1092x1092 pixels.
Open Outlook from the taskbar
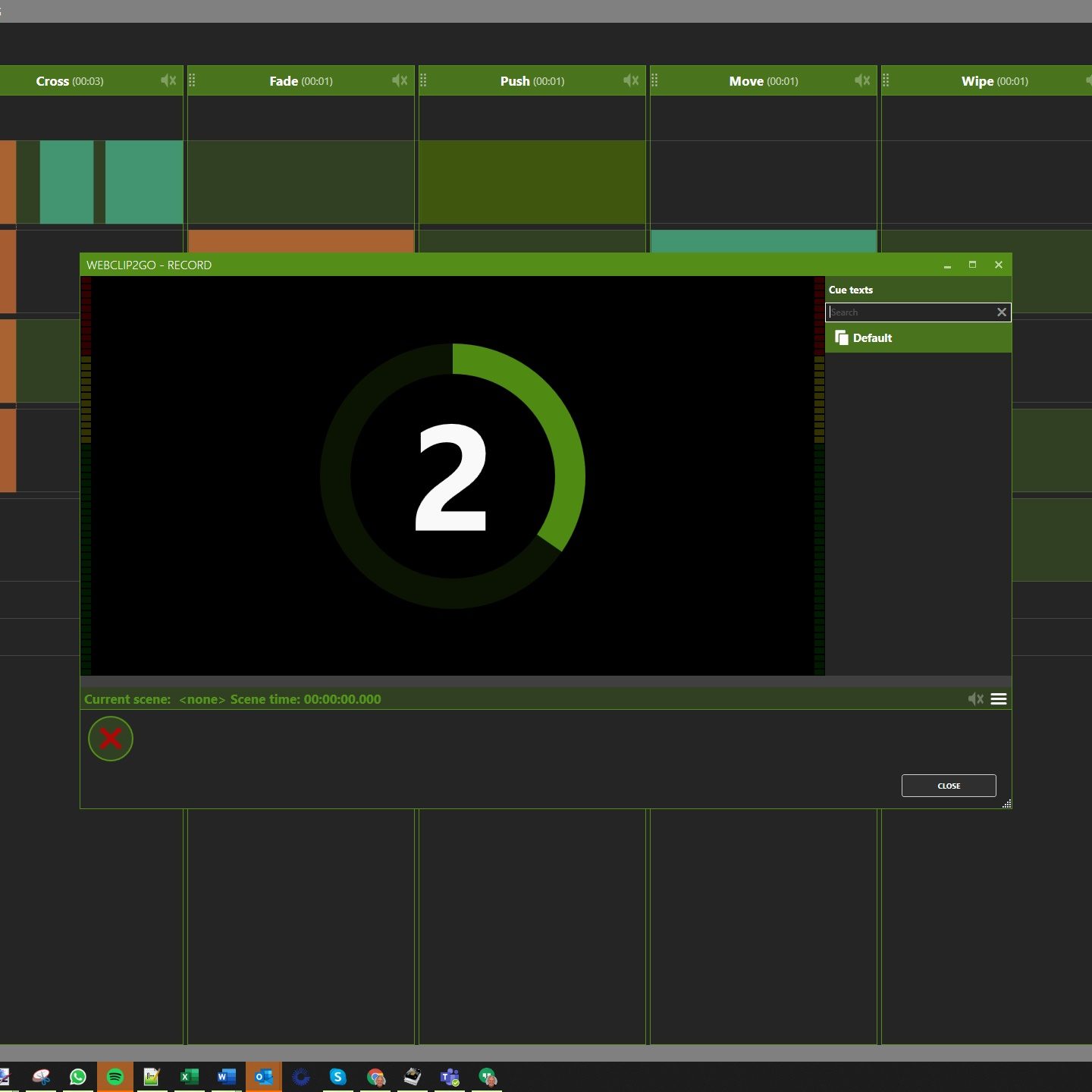[x=264, y=1077]
